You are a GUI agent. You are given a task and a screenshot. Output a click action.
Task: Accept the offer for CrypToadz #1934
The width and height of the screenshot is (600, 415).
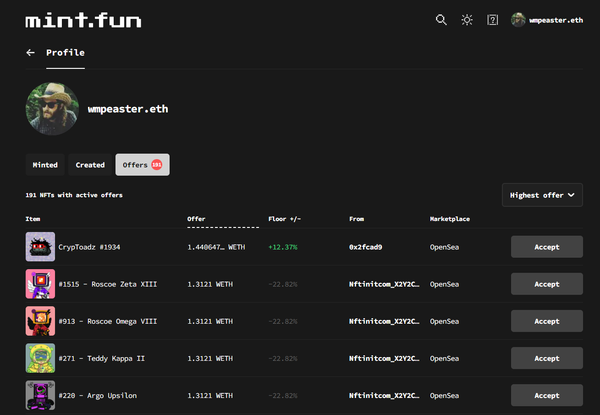point(546,246)
